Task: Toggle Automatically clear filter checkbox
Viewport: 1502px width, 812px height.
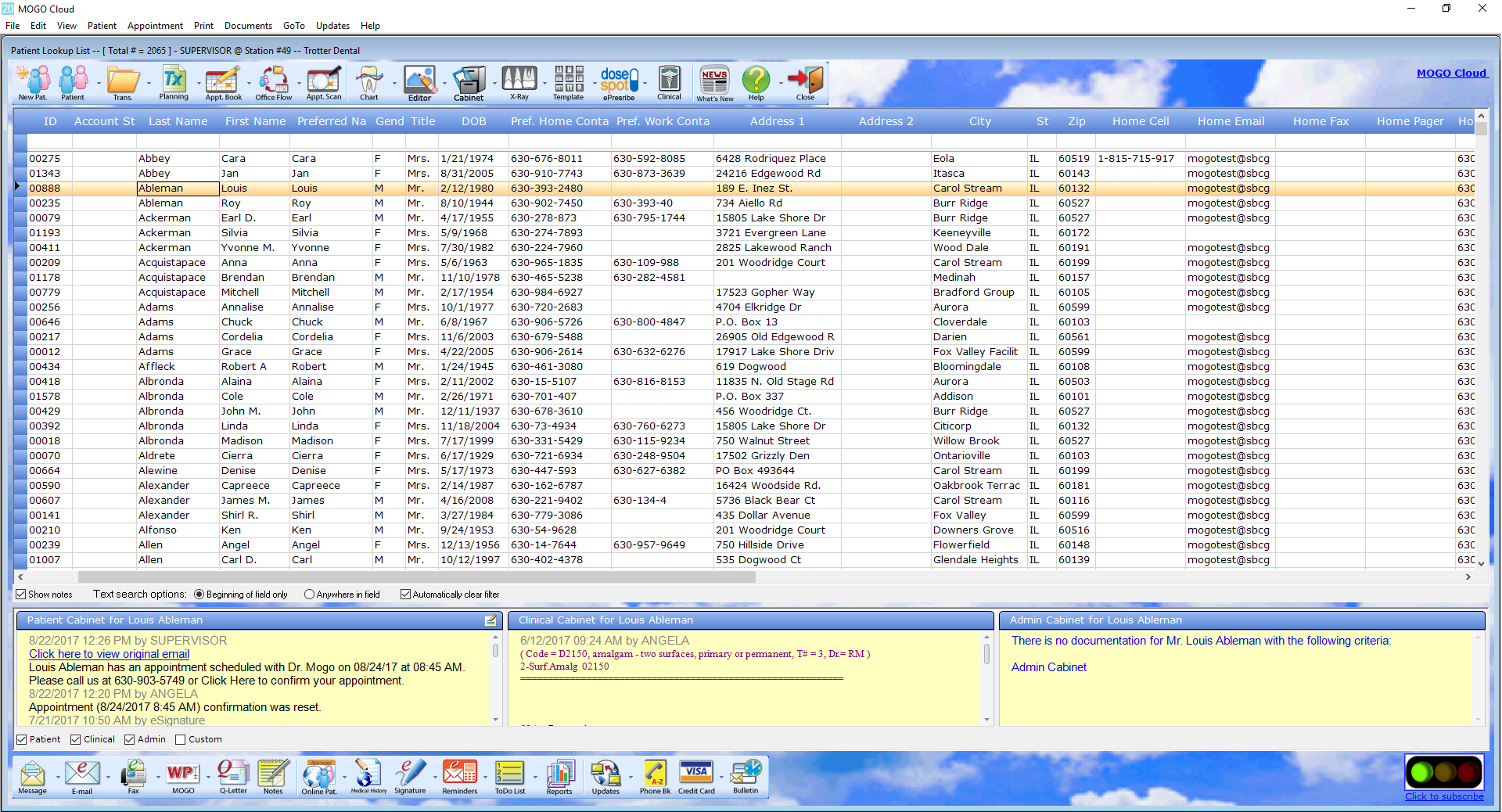Action: coord(405,595)
